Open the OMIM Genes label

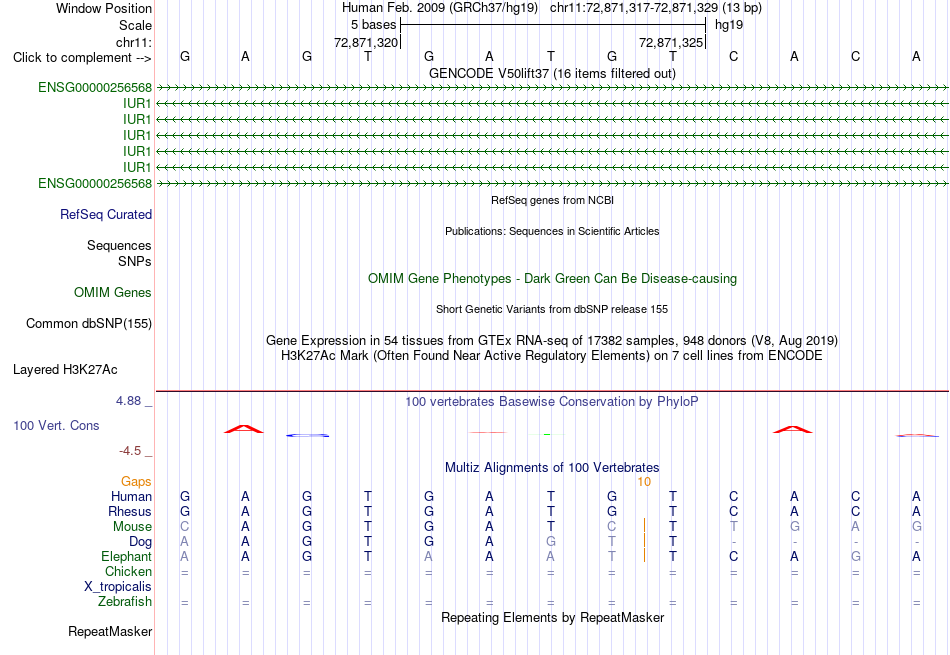[113, 293]
